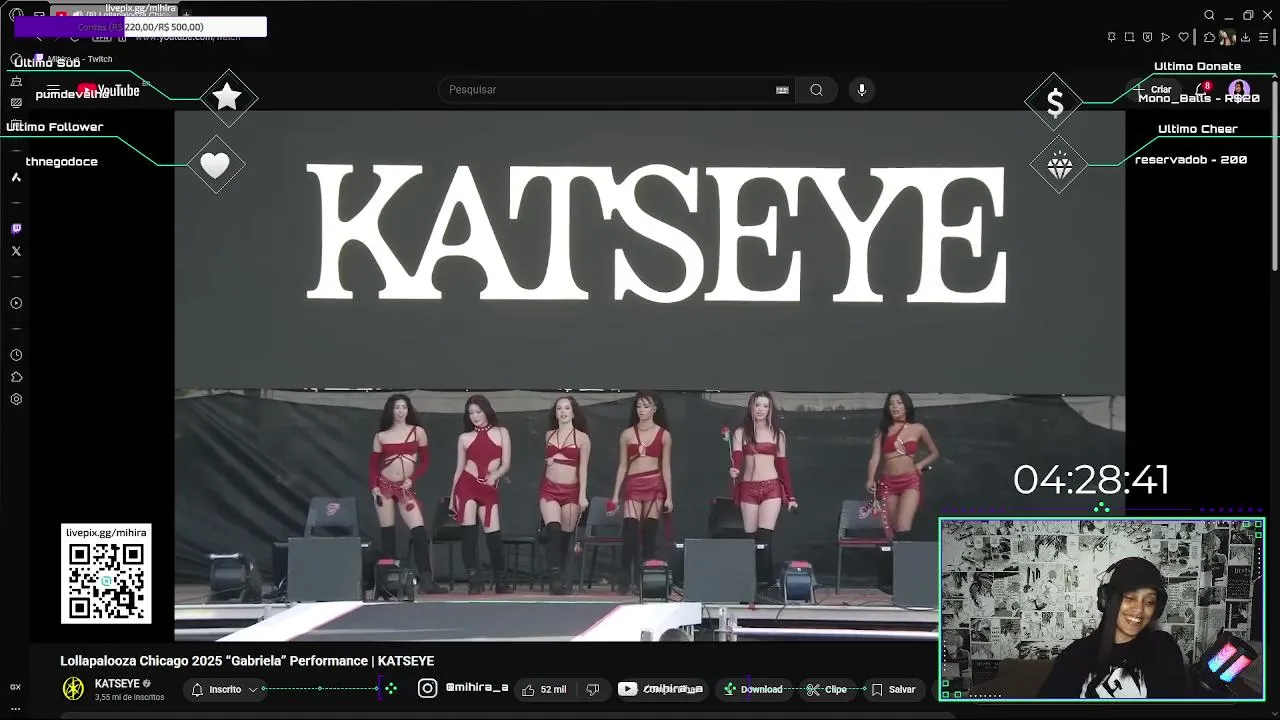The image size is (1280, 720).
Task: Open the YouTube hamburger guide menu
Action: pyautogui.click(x=55, y=90)
